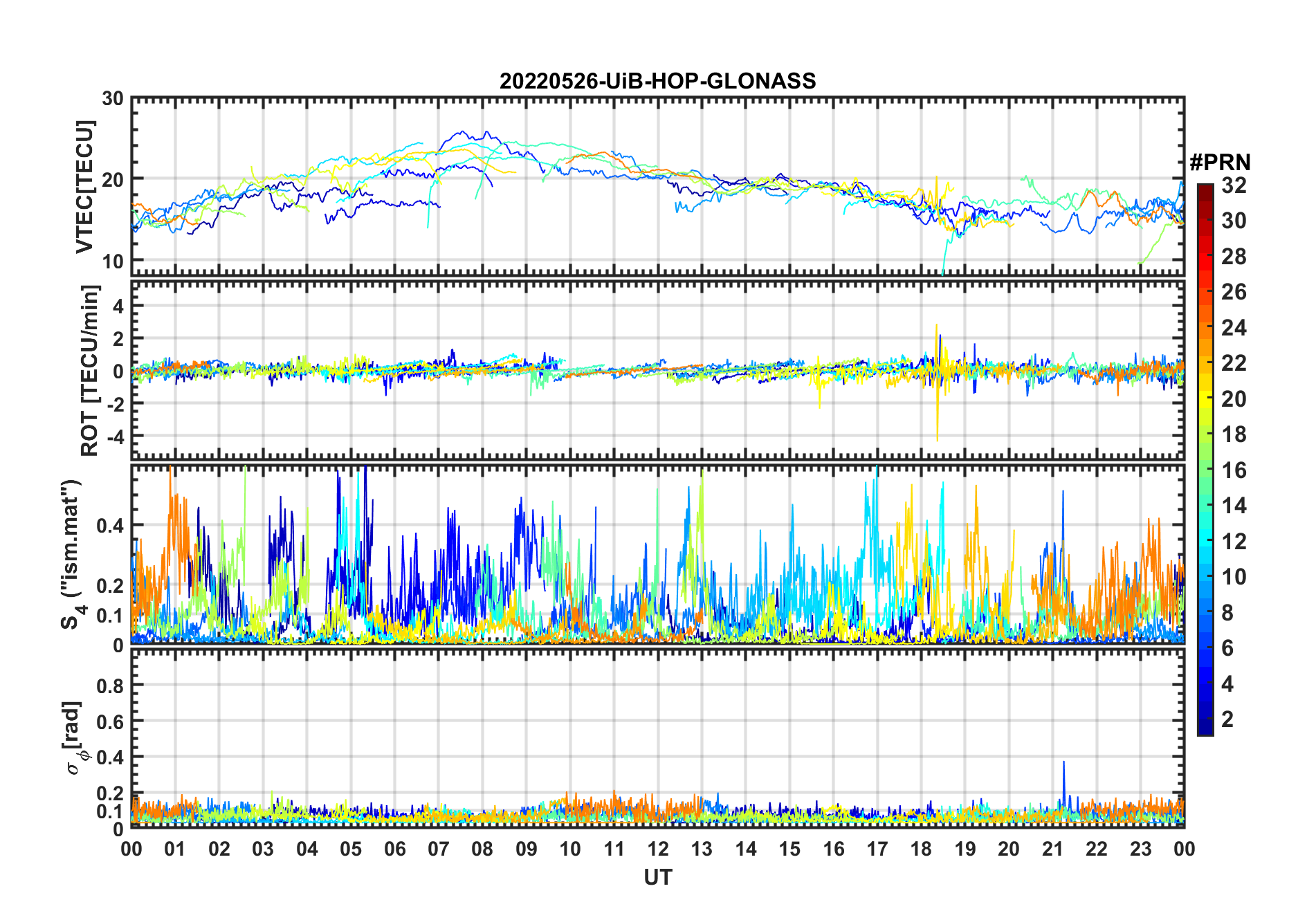Click the ROT [TECU/min] y-axis label
Screen dimensions: 1316x920
pyautogui.click(x=90, y=370)
